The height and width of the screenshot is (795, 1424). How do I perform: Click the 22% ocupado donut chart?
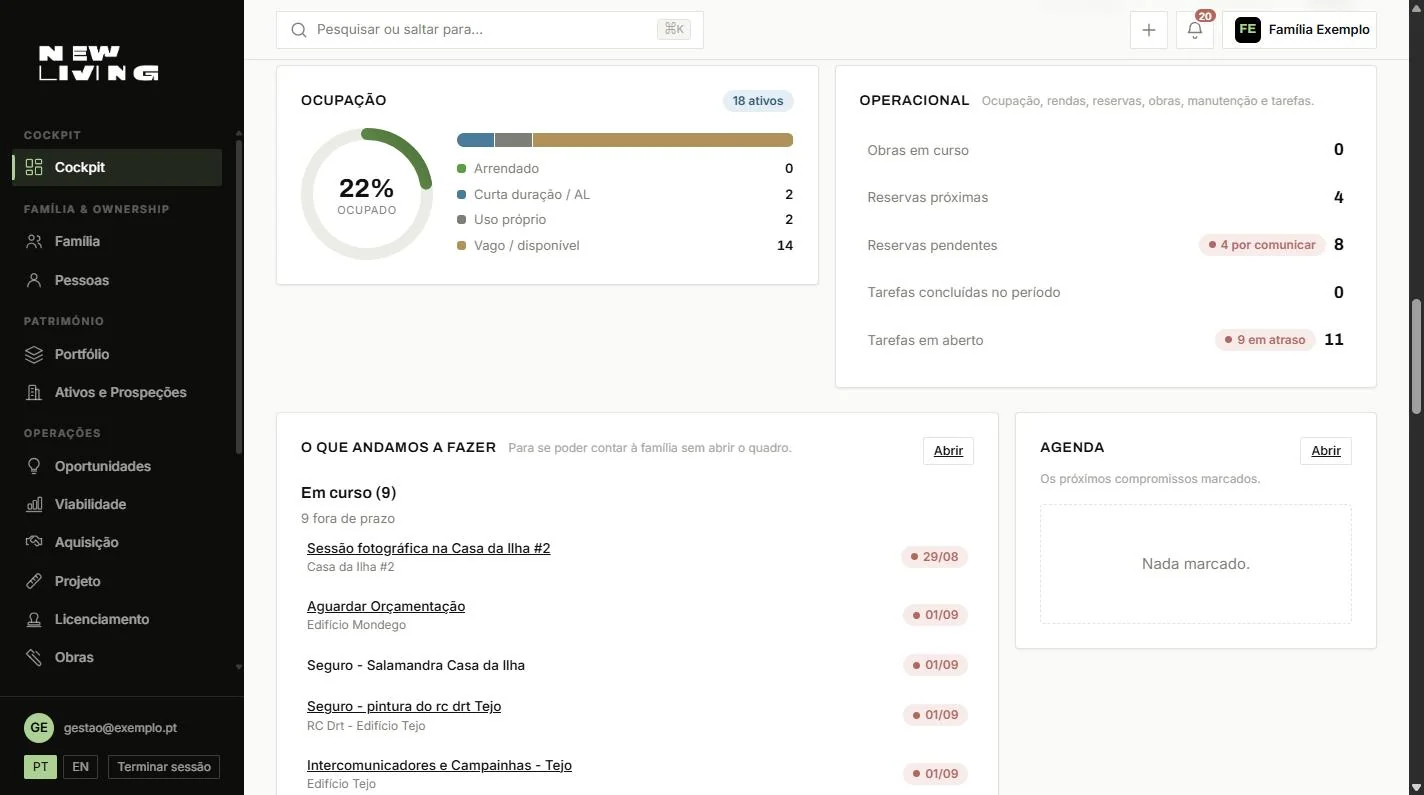click(366, 194)
